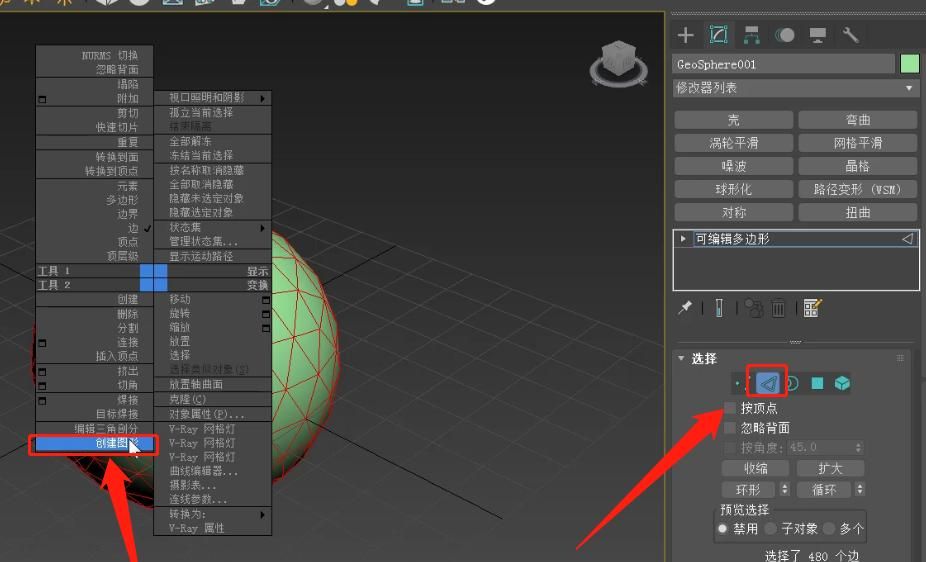The image size is (926, 562).
Task: Click the 网格平滑 modifier button
Action: [x=857, y=143]
